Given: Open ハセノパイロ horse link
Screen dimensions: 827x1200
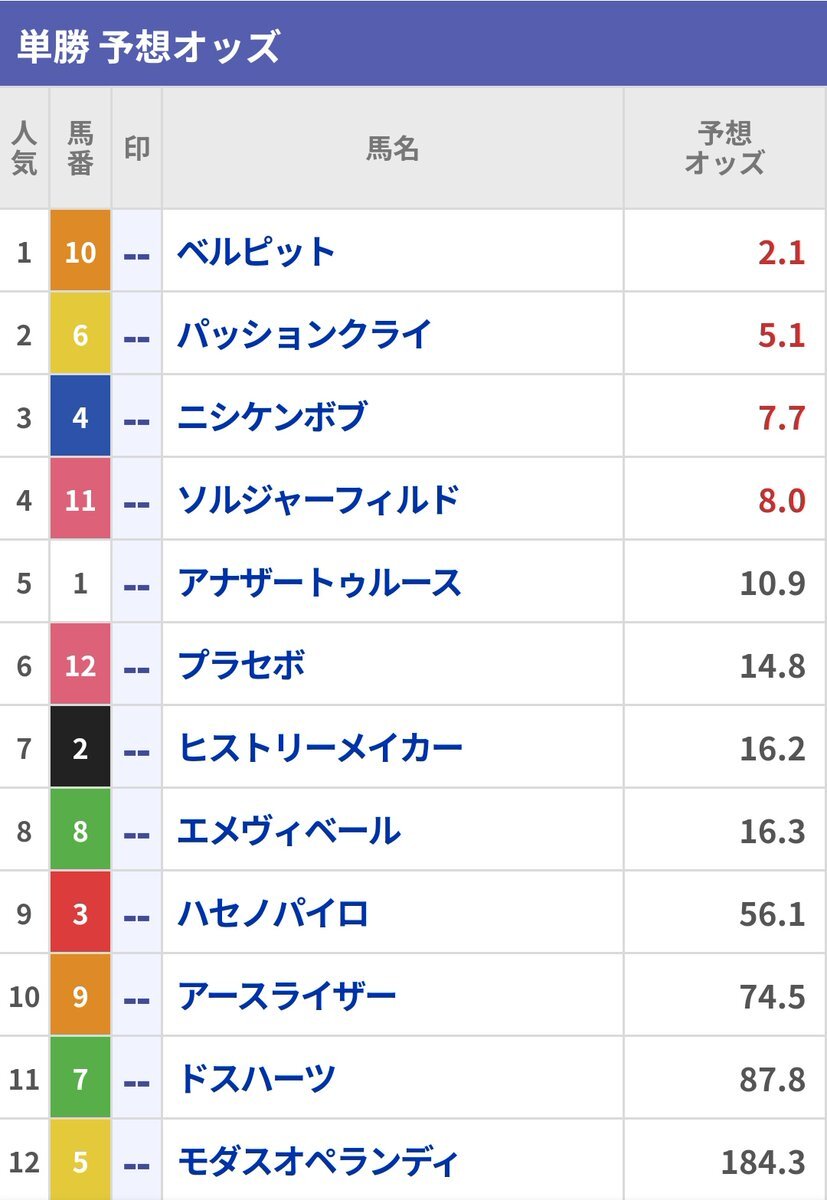Looking at the screenshot, I should click(273, 914).
